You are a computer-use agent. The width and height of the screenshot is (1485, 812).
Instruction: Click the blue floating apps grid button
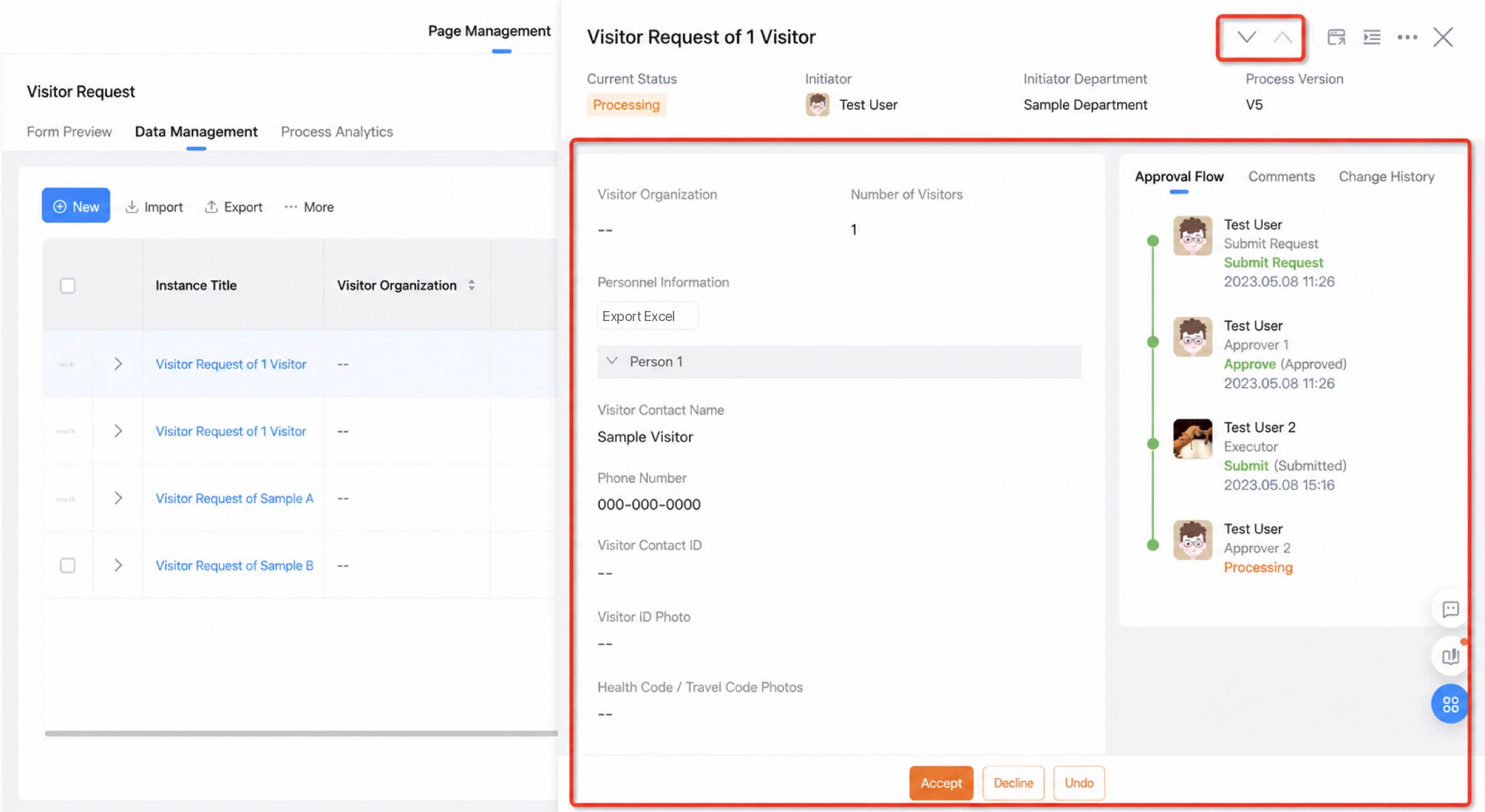tap(1450, 704)
